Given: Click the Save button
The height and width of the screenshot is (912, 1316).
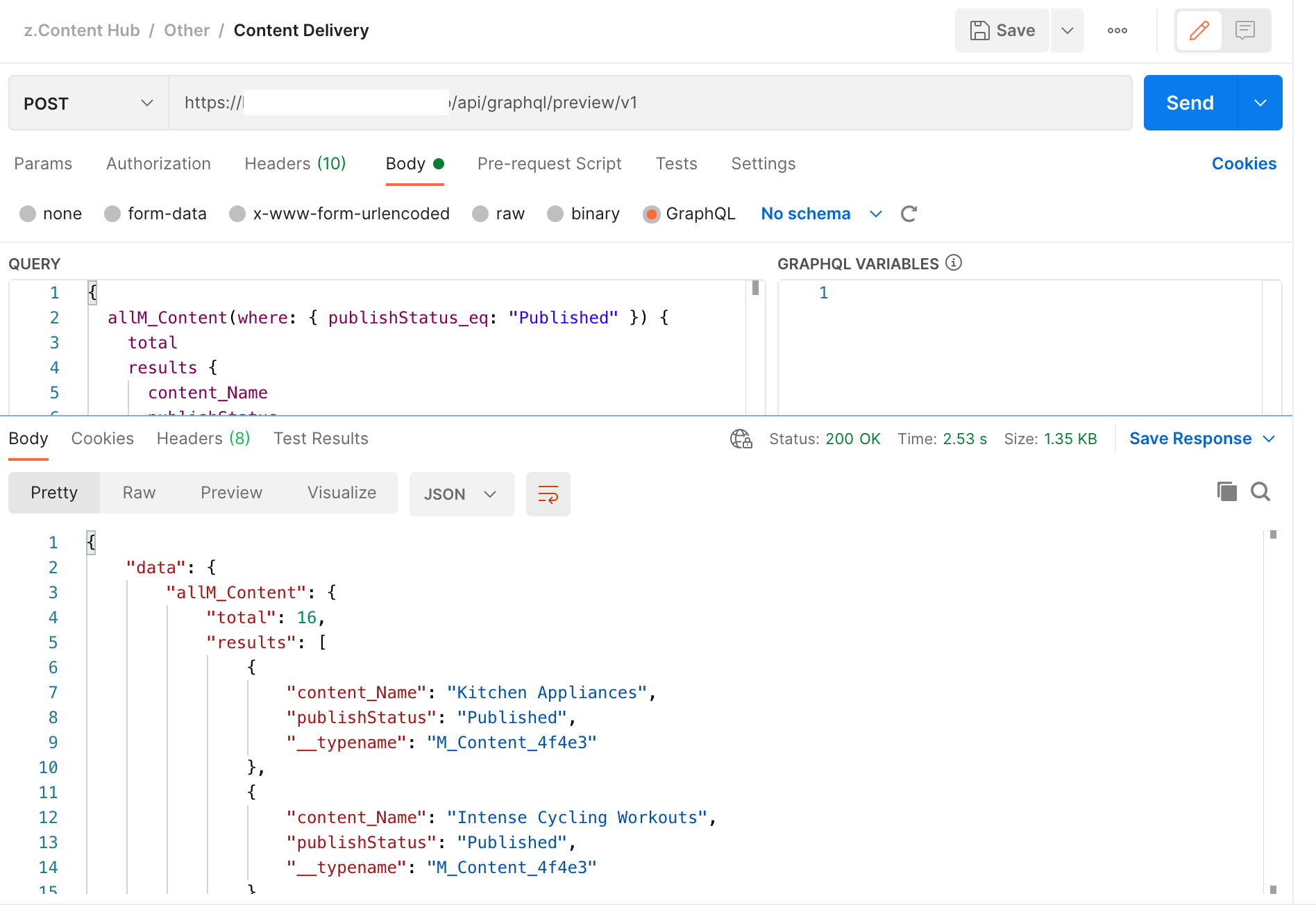Looking at the screenshot, I should [1002, 31].
